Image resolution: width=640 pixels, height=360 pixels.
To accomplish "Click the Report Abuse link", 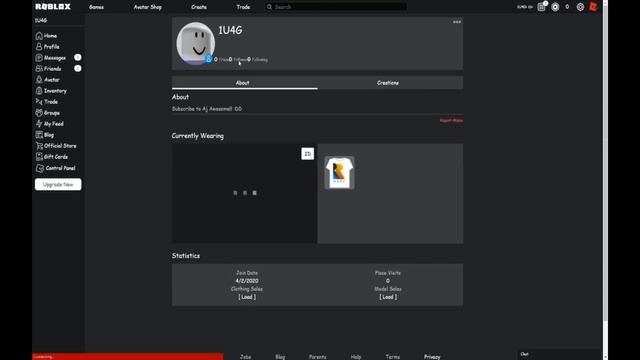I will click(451, 120).
